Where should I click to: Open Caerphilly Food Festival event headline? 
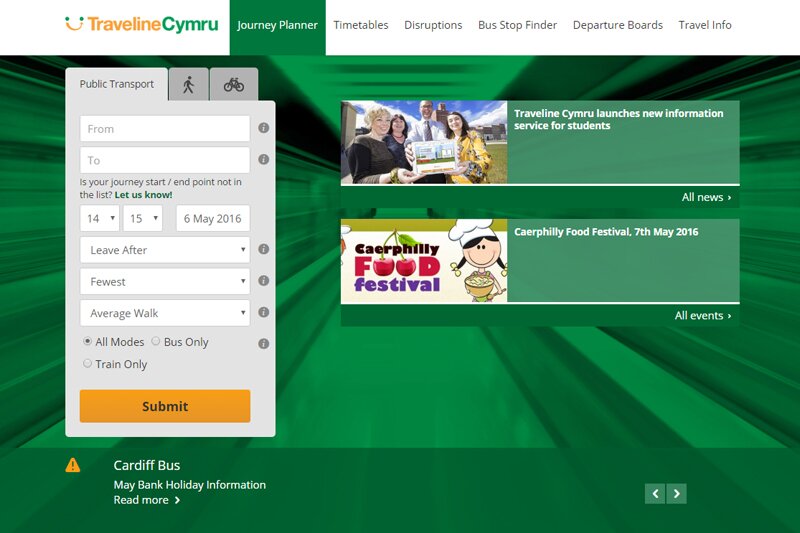(x=606, y=232)
